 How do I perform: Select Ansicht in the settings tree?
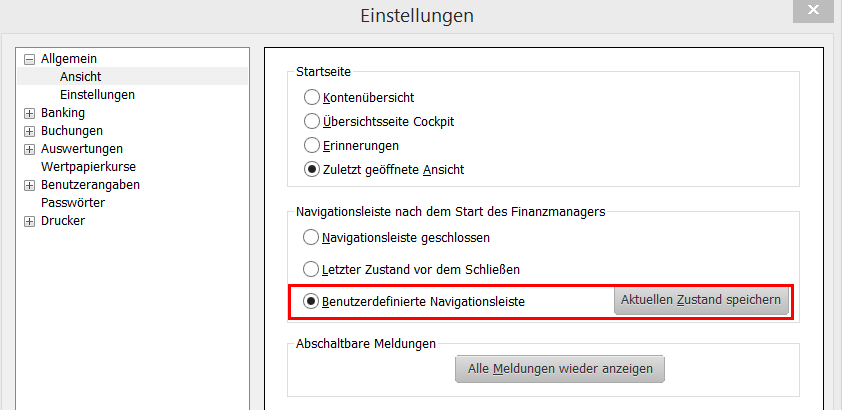click(81, 77)
